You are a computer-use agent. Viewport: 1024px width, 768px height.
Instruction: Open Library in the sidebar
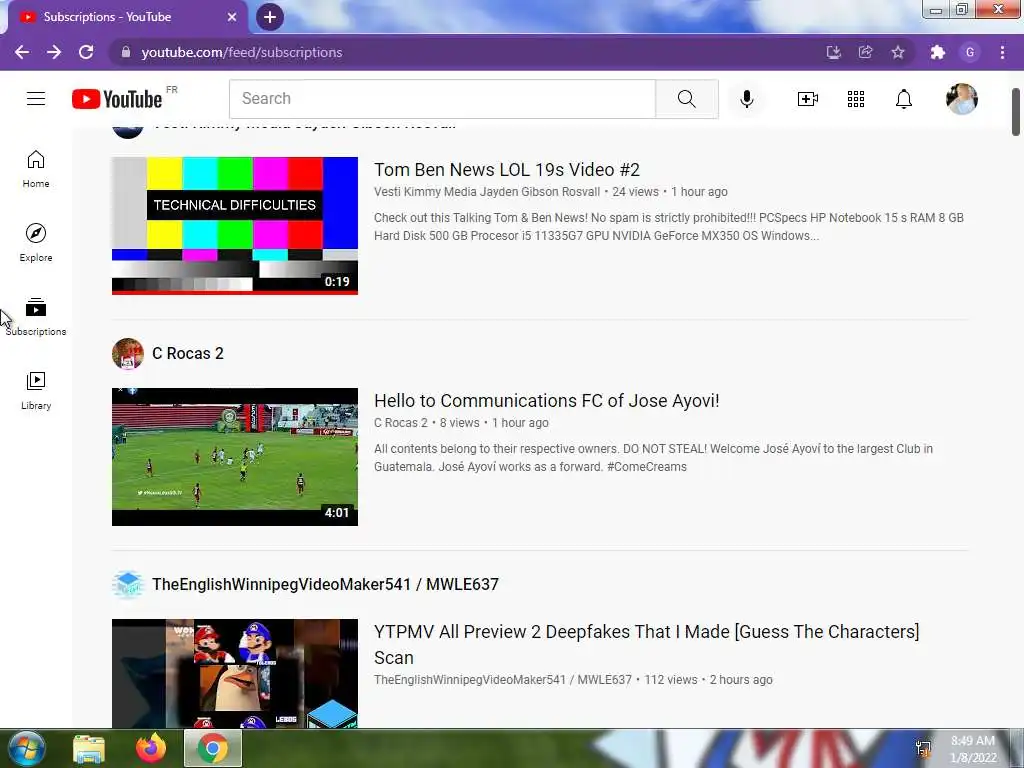coord(36,391)
